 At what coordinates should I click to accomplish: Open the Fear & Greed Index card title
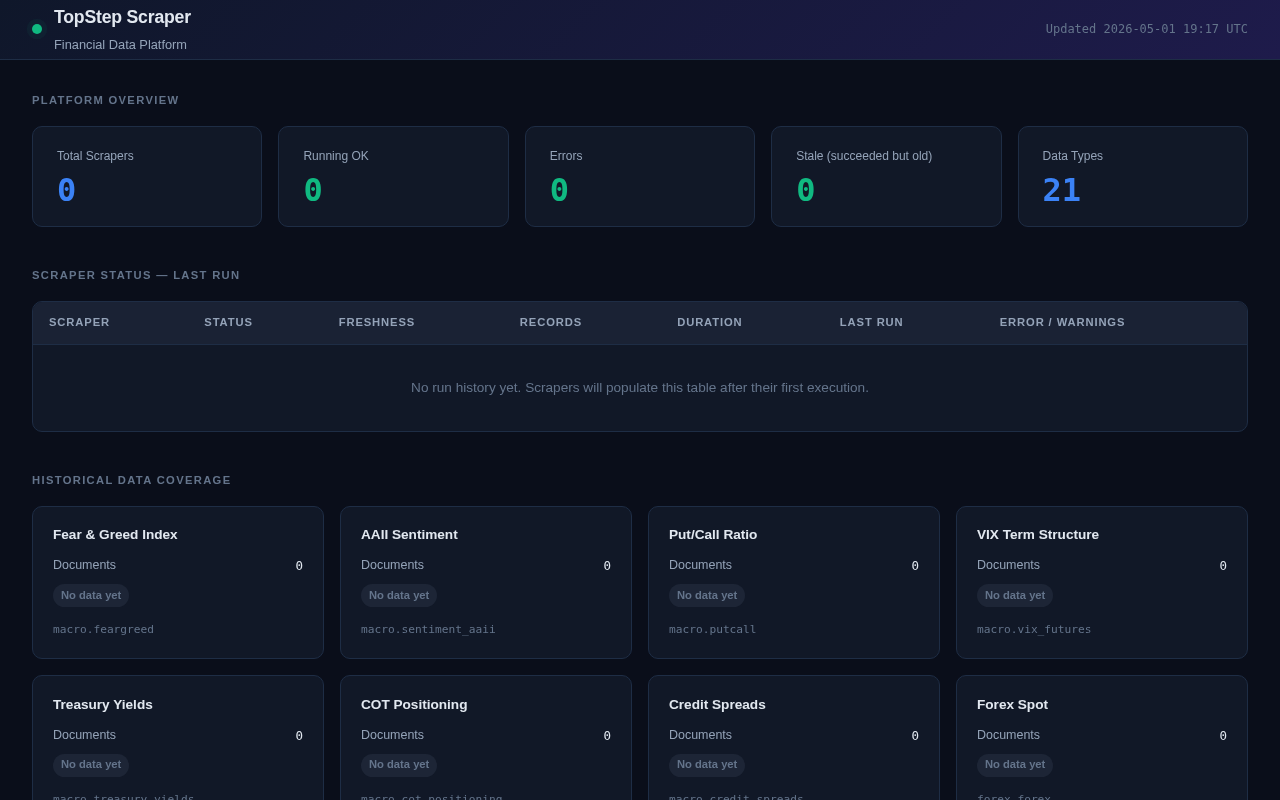(115, 535)
